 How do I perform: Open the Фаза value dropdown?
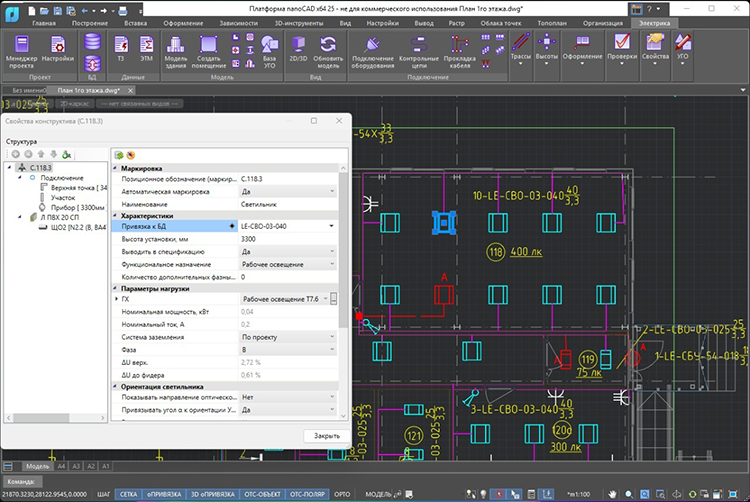[331, 350]
